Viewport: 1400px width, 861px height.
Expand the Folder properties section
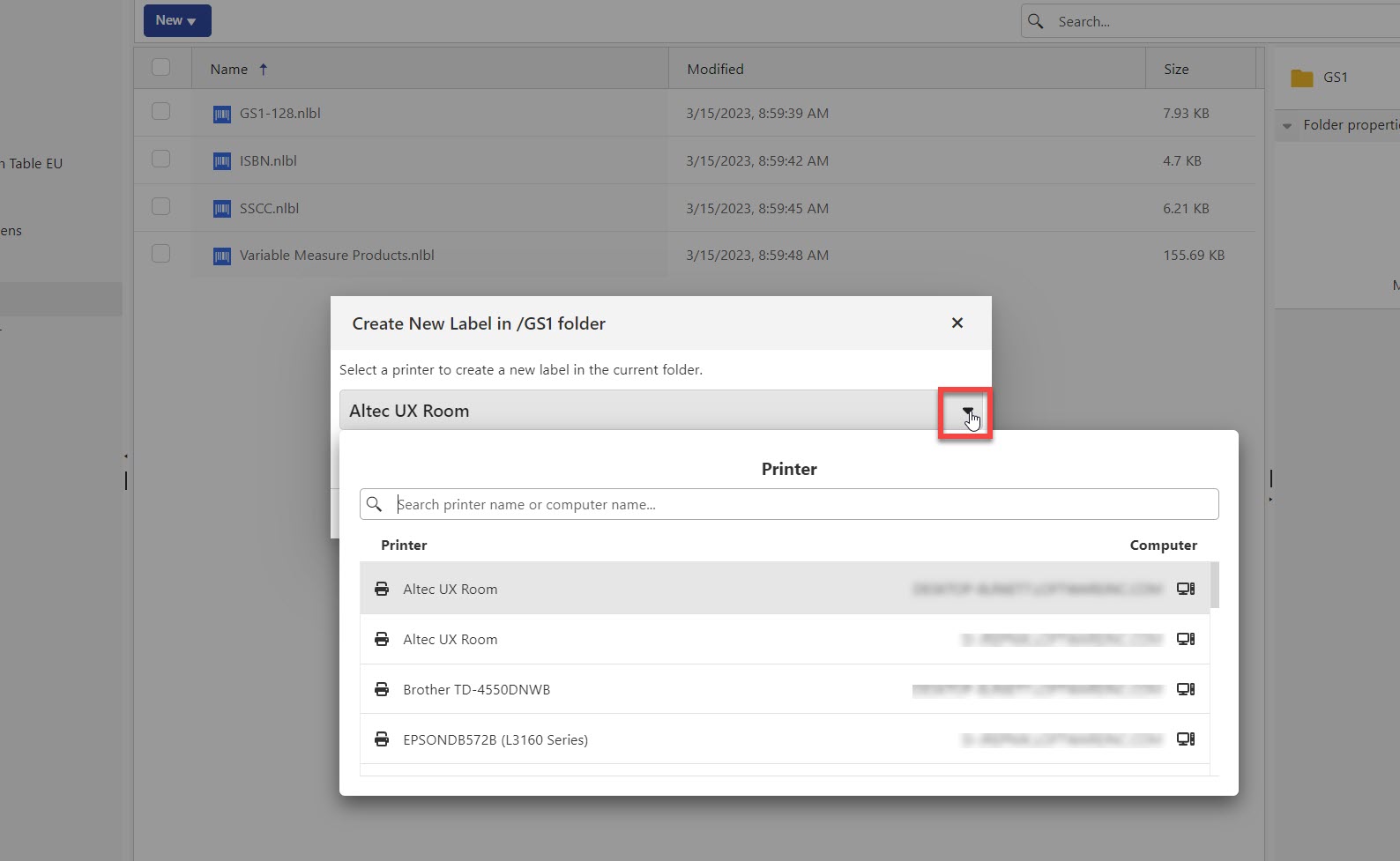(1287, 126)
